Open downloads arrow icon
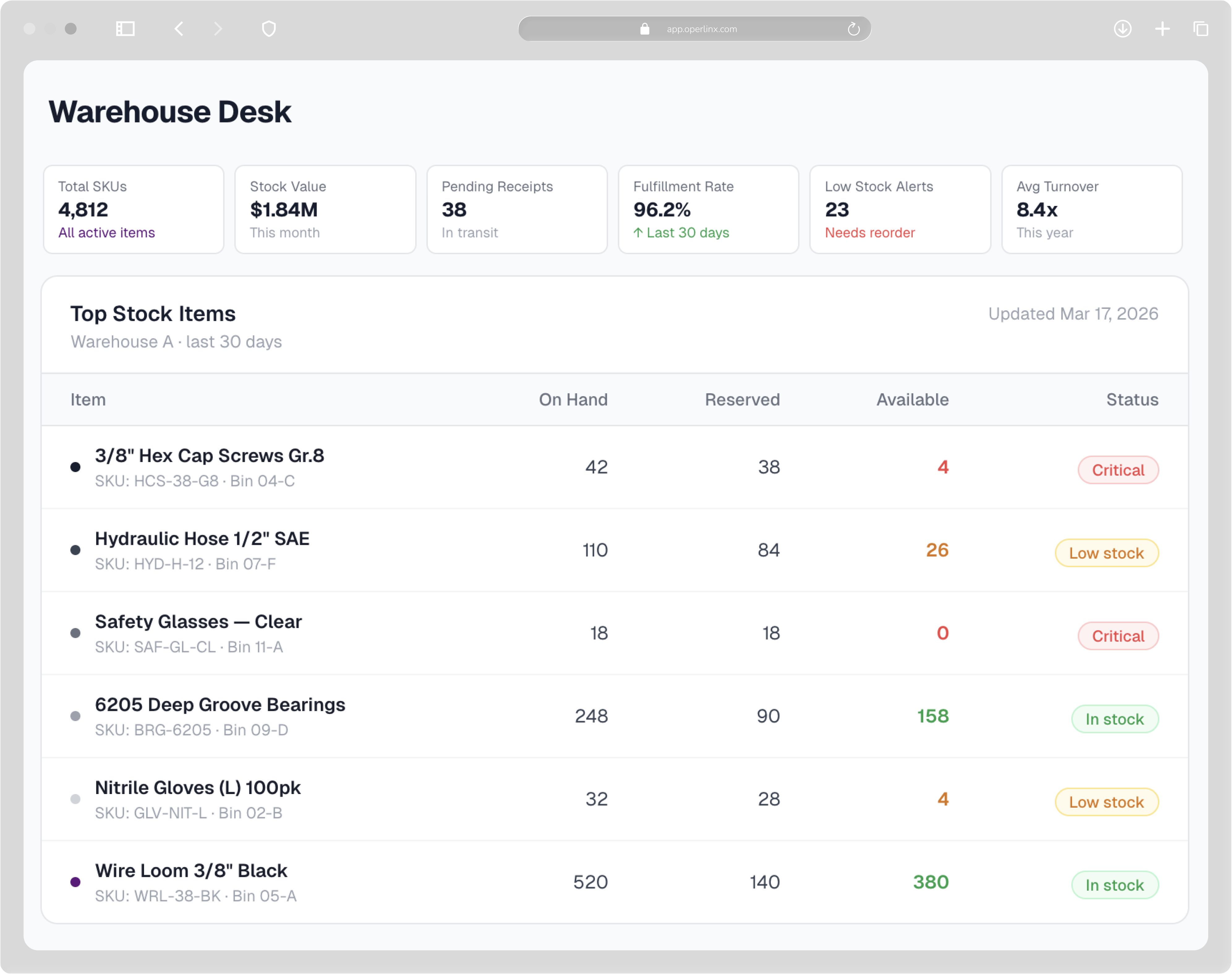 coord(1123,28)
